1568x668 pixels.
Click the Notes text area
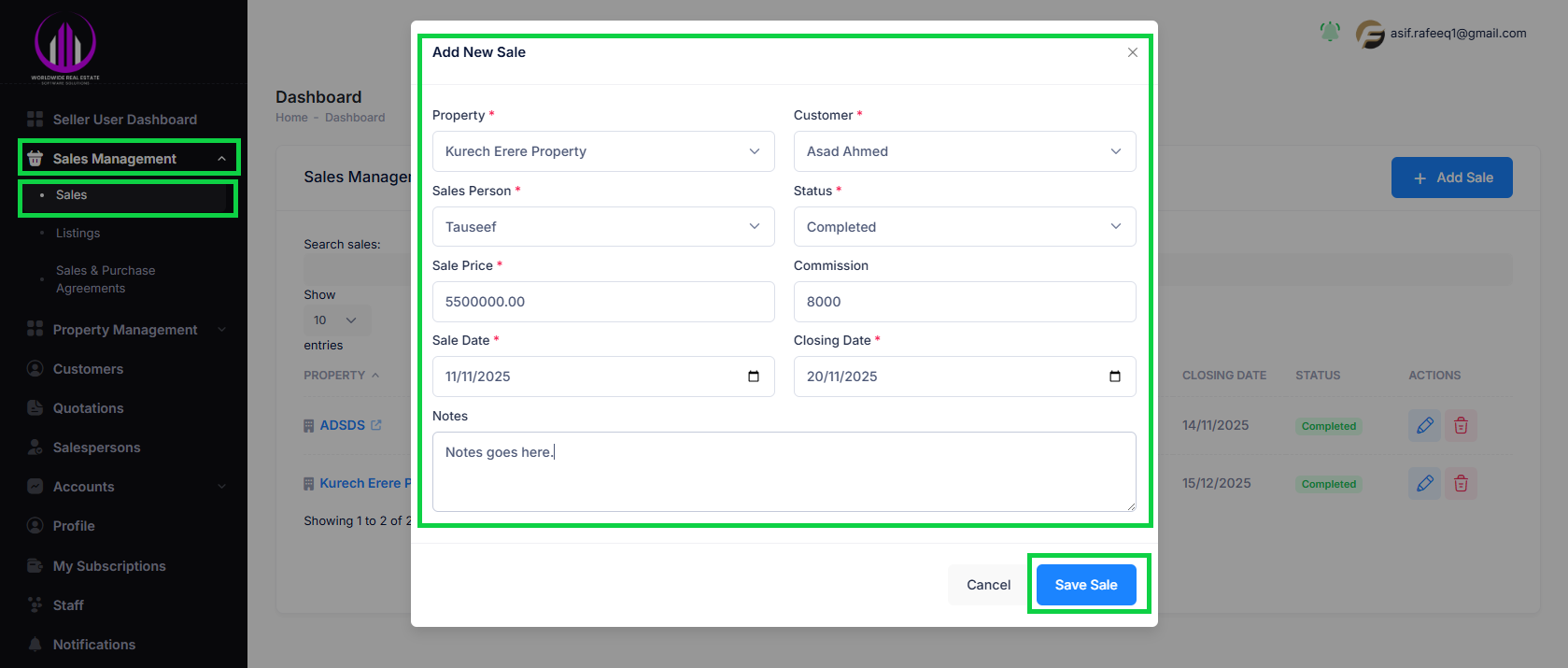pyautogui.click(x=784, y=472)
